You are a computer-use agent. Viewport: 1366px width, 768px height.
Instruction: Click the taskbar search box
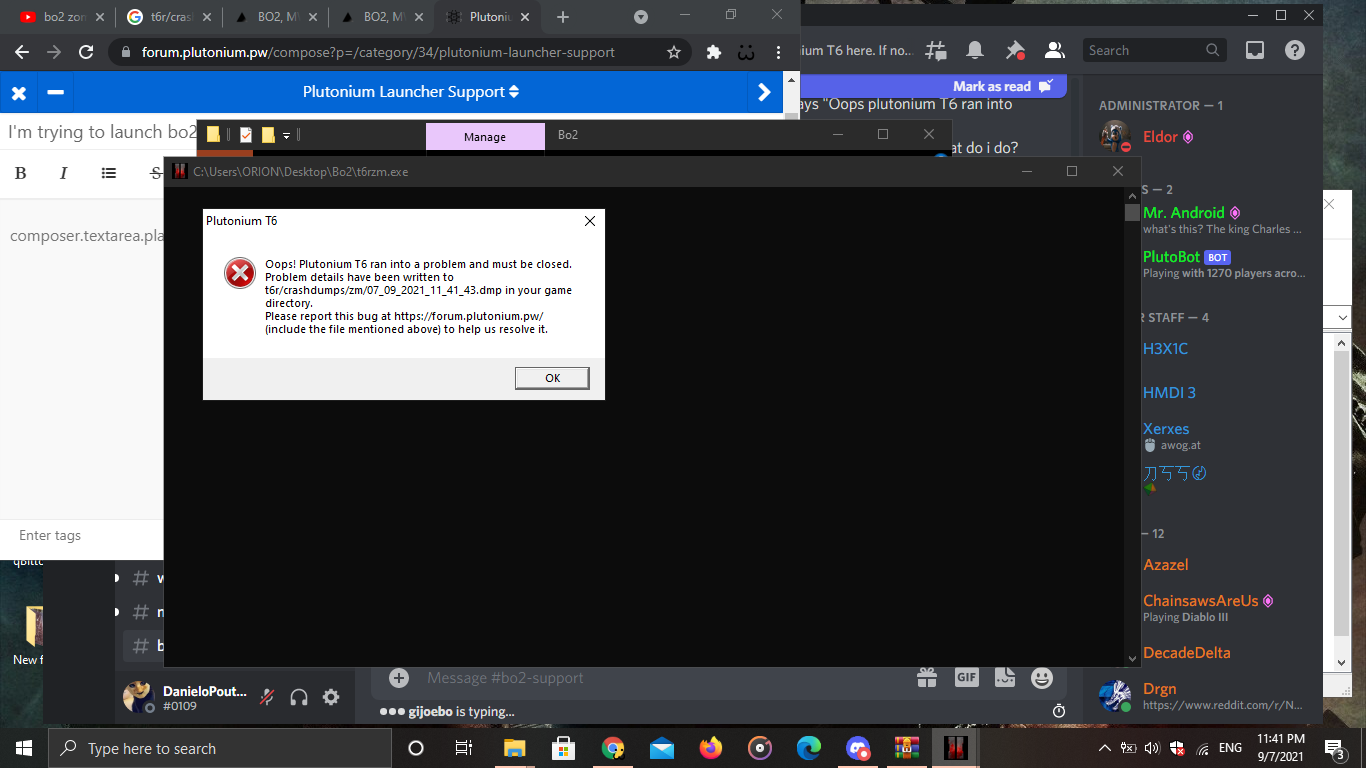click(x=219, y=748)
